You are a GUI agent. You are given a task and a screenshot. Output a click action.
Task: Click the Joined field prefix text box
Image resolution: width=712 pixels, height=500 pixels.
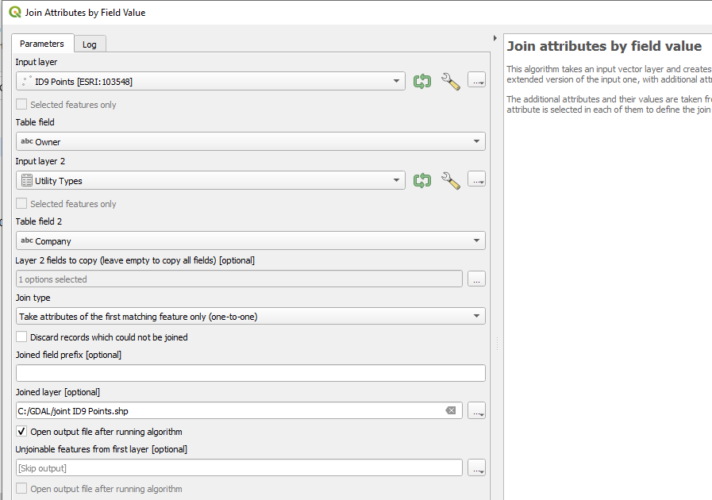[250, 373]
